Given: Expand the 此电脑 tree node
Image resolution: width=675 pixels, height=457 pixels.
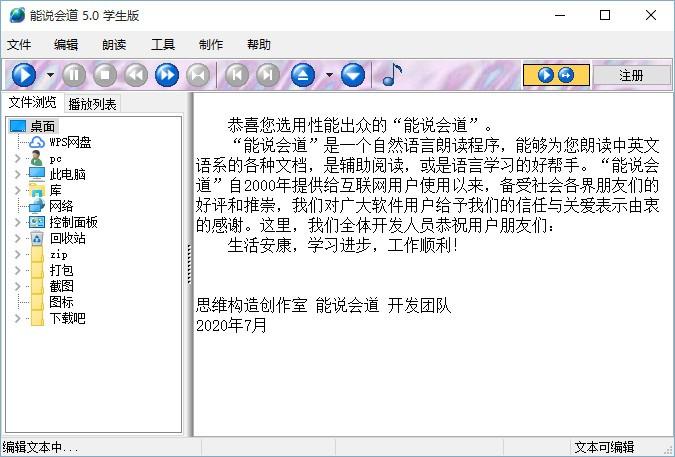Looking at the screenshot, I should pyautogui.click(x=17, y=174).
